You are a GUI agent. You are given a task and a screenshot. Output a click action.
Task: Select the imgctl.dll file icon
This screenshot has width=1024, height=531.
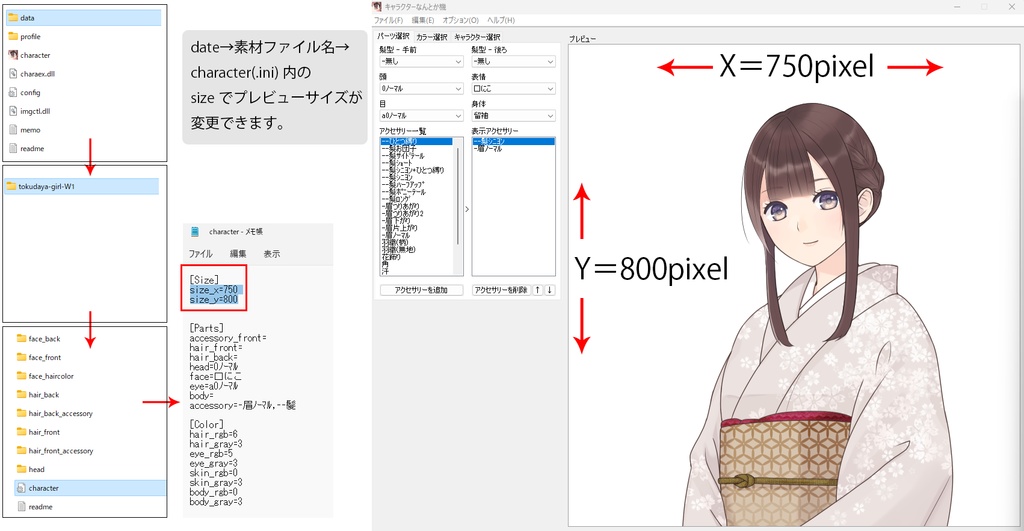(12, 111)
